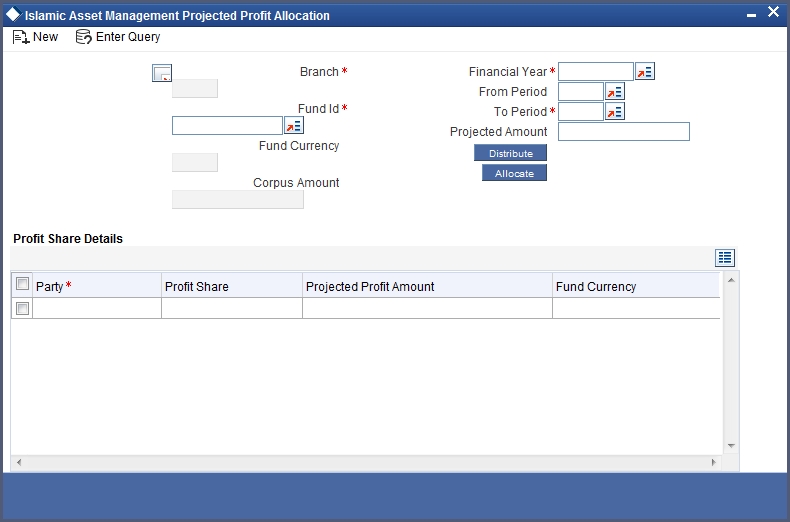This screenshot has width=790, height=522.
Task: Open To Period list of values
Action: click(615, 111)
